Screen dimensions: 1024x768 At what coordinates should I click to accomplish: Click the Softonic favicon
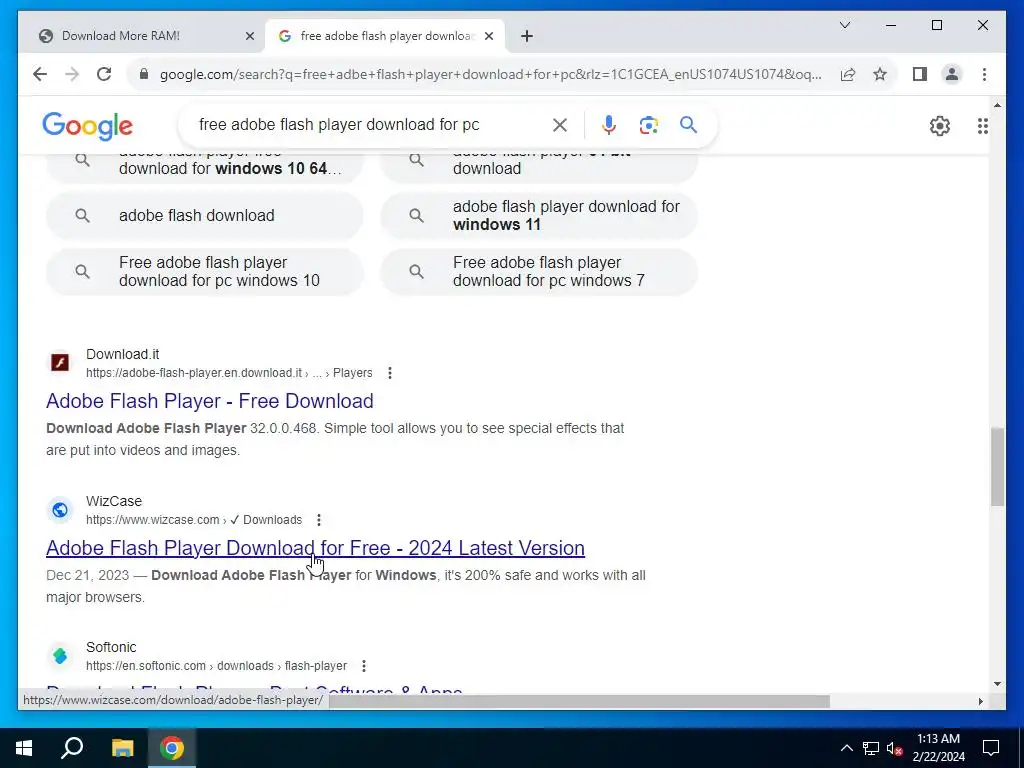click(x=60, y=656)
